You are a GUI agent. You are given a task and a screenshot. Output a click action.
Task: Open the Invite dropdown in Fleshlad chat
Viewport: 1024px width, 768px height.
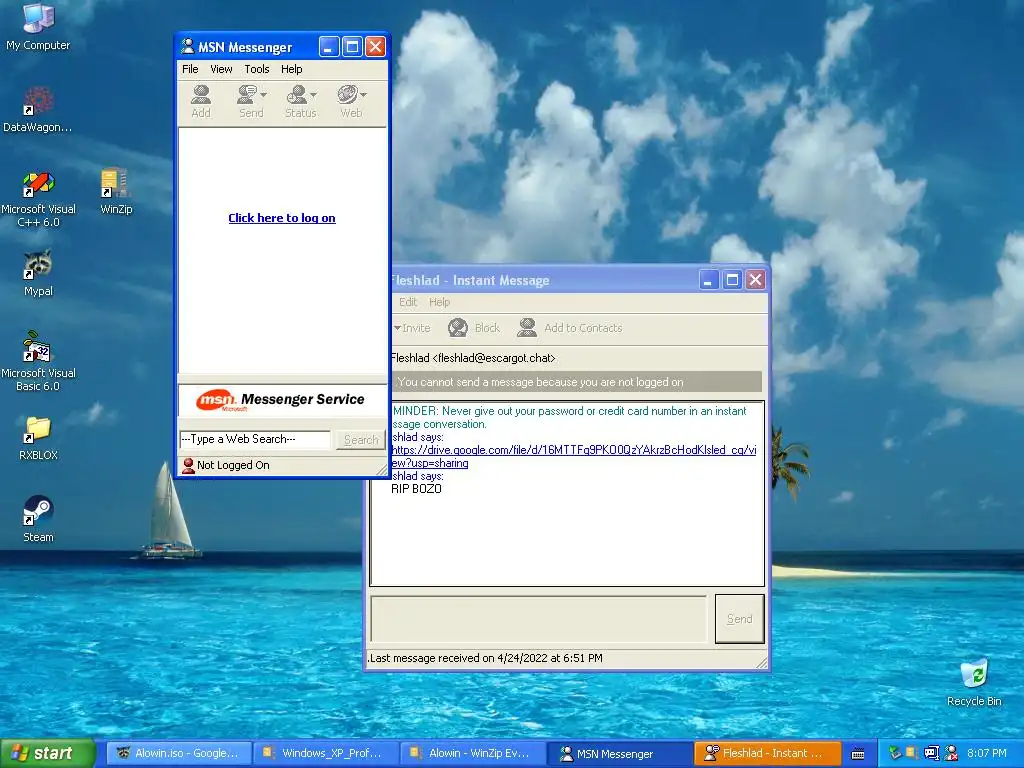point(412,328)
